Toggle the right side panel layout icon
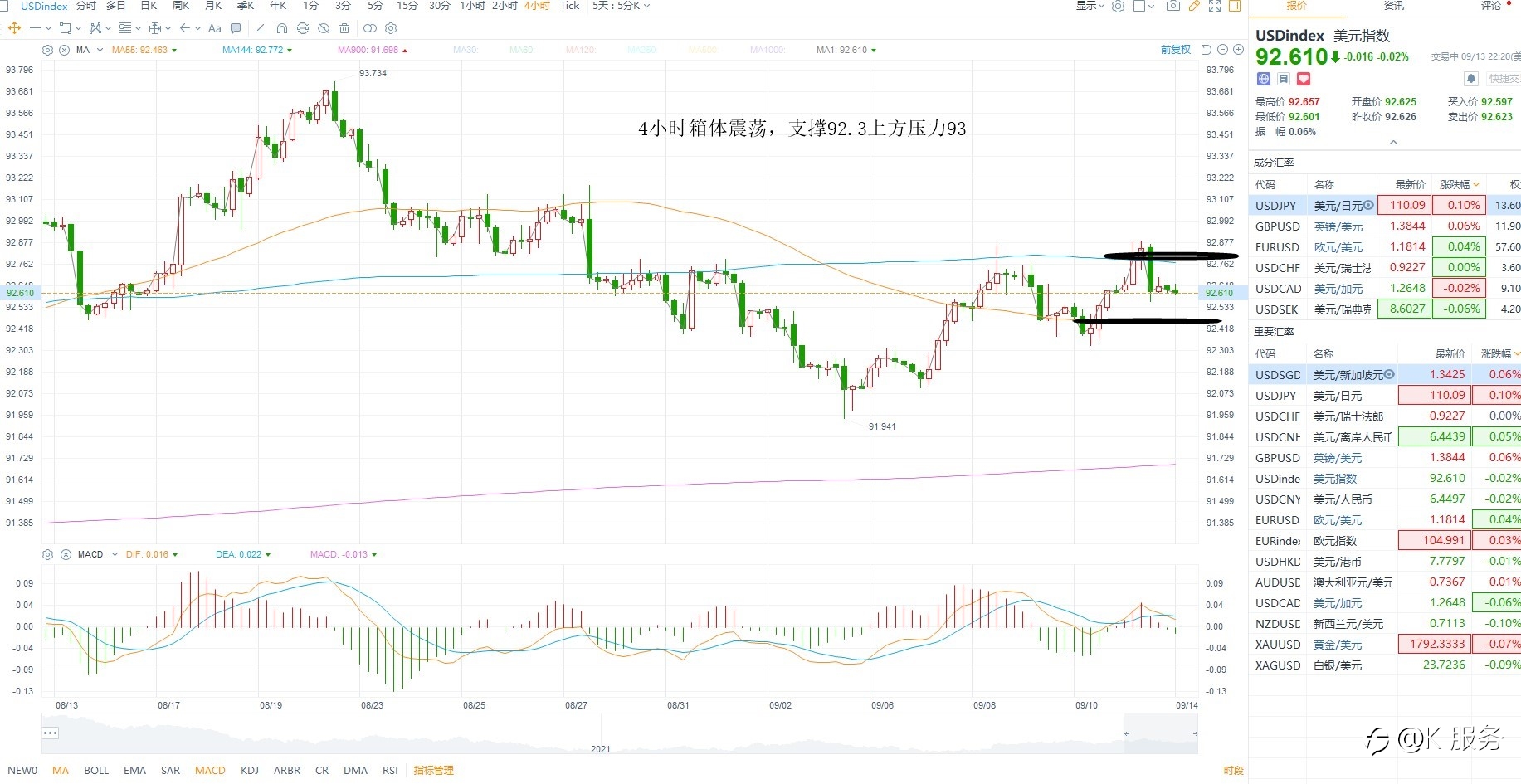This screenshot has width=1521, height=784. pos(1235,6)
